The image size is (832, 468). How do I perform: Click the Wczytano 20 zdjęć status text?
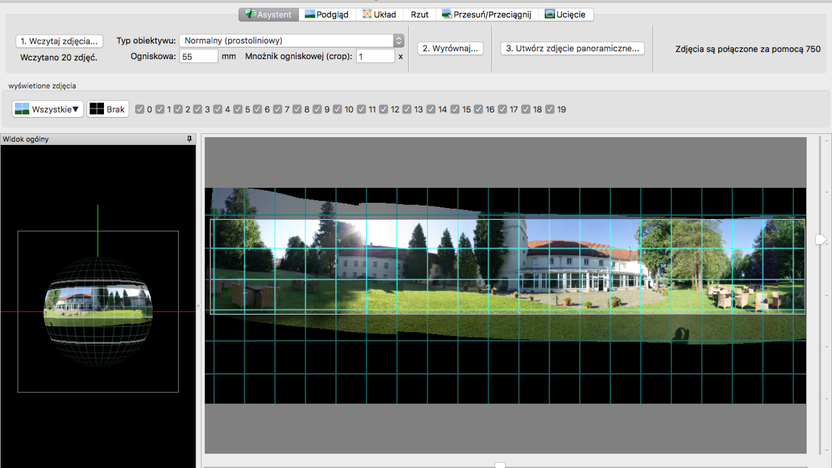[x=59, y=57]
